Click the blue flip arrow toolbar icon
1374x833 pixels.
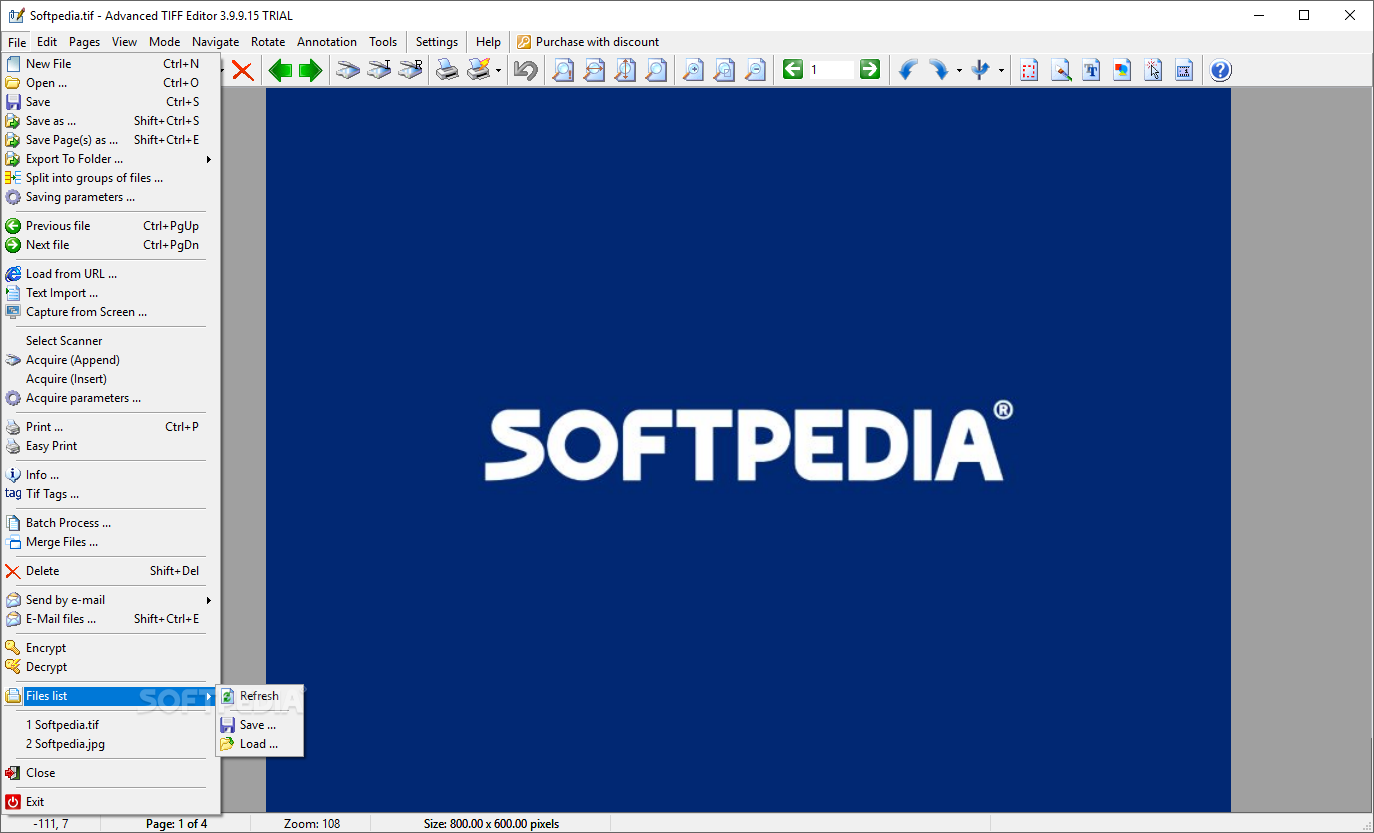click(981, 70)
